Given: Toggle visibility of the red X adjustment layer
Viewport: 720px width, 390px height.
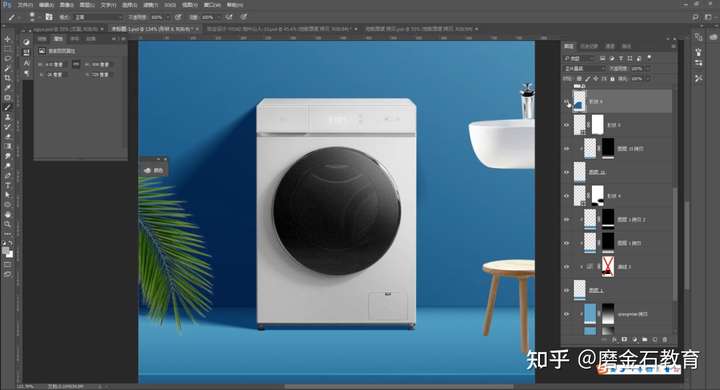Looking at the screenshot, I should pyautogui.click(x=567, y=266).
